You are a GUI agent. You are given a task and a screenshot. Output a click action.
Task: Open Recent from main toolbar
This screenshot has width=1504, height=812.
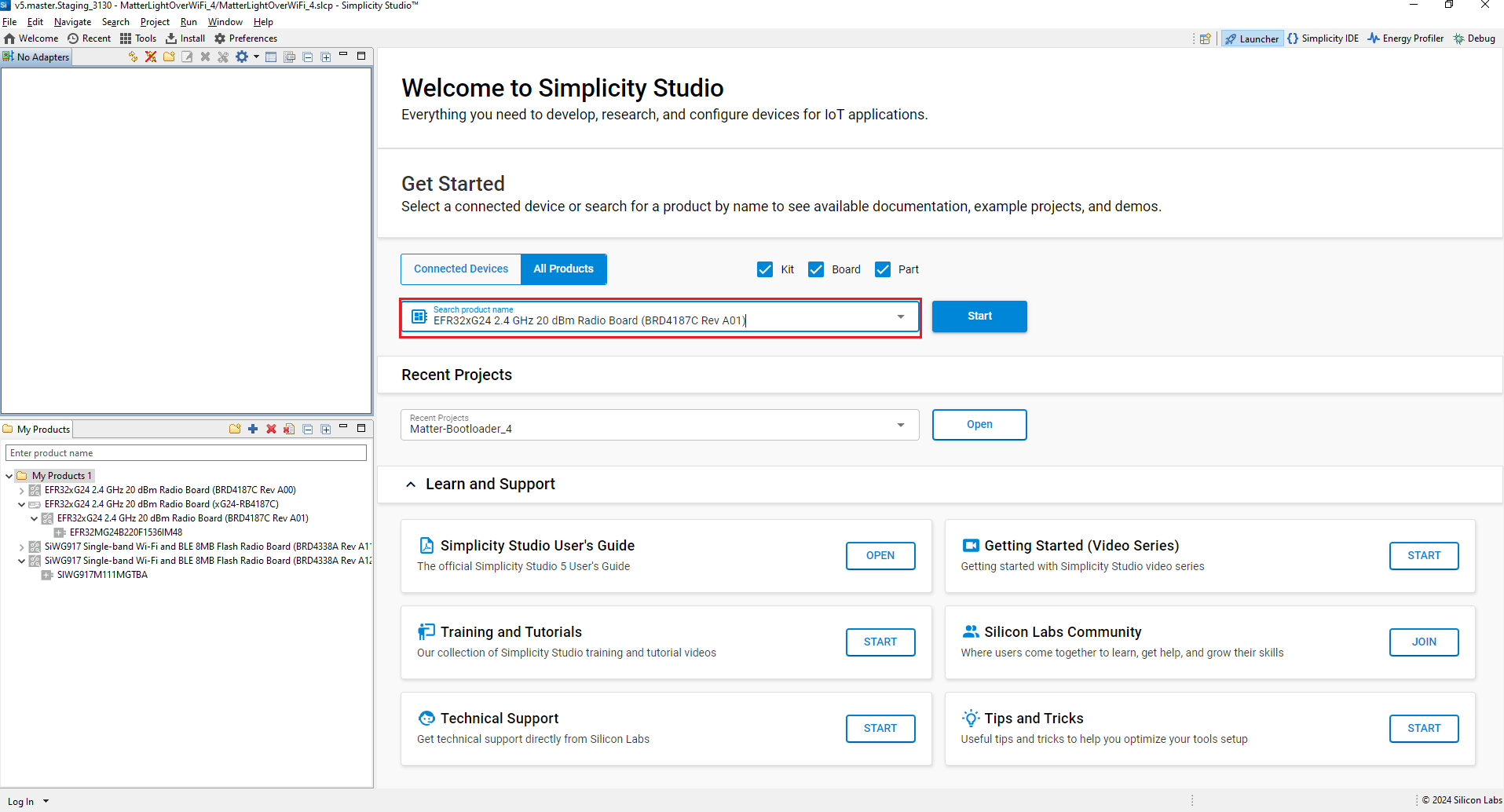[x=89, y=38]
